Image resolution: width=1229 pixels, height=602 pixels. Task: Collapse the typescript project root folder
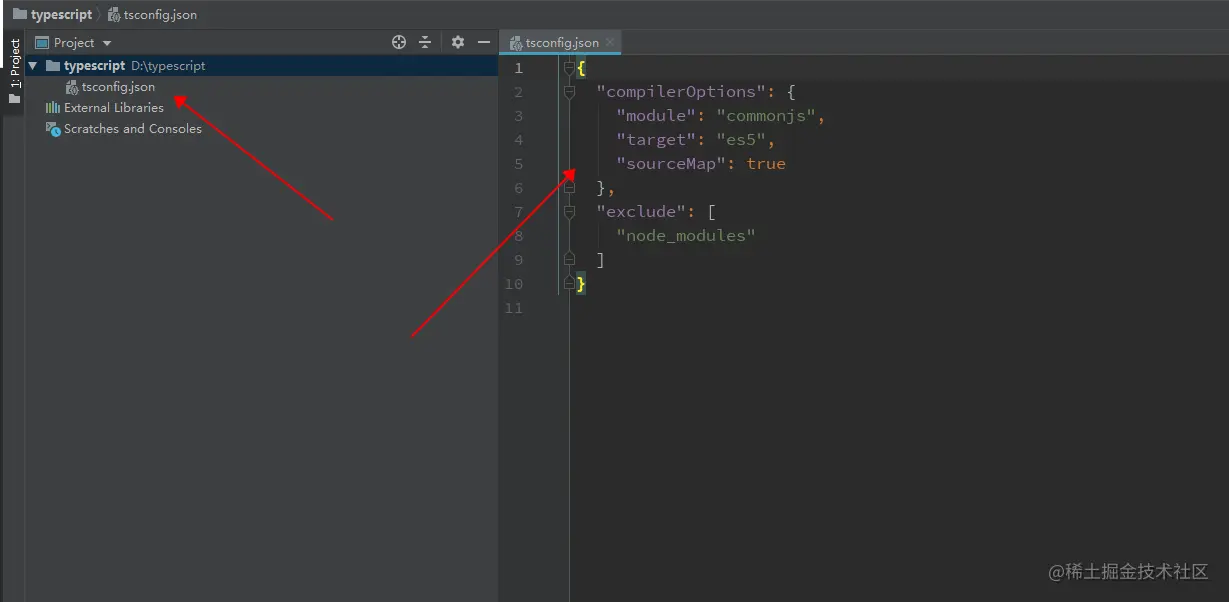tap(31, 65)
